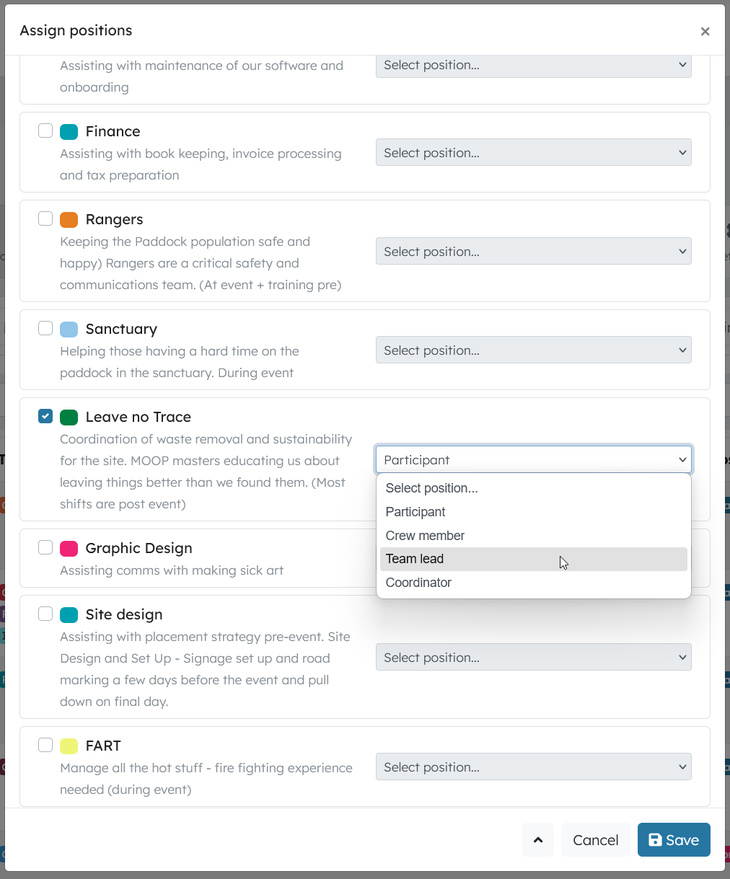Click the scroll-to-top arrow button
730x879 pixels.
537,840
